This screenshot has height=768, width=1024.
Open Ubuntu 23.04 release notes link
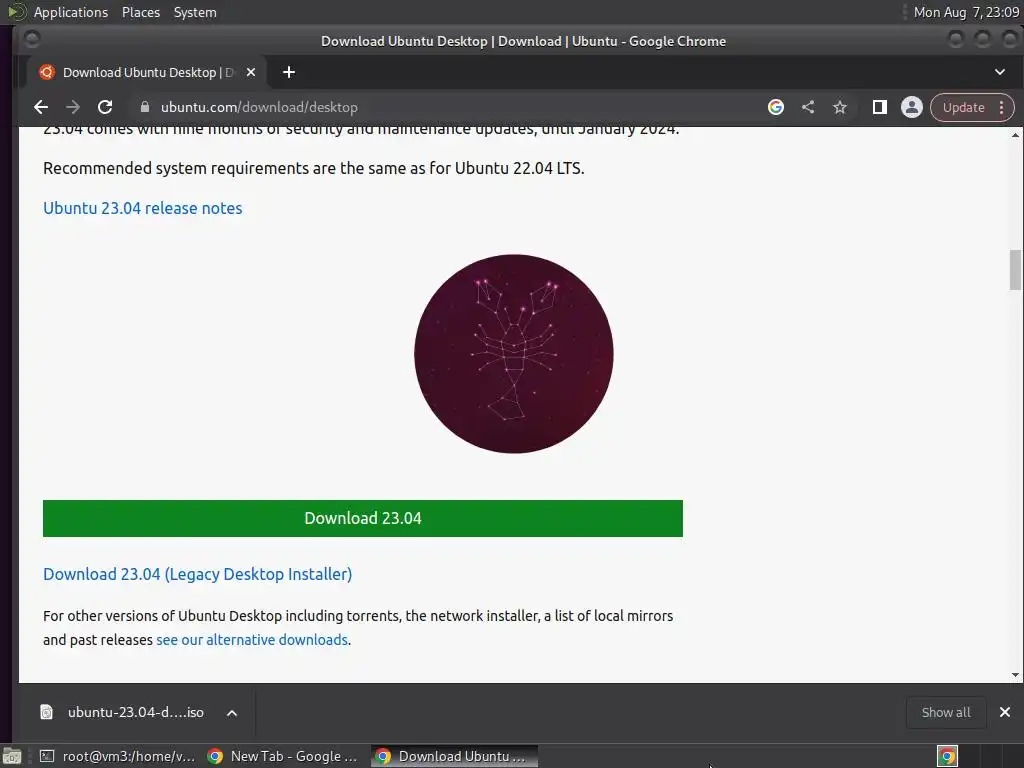point(142,208)
